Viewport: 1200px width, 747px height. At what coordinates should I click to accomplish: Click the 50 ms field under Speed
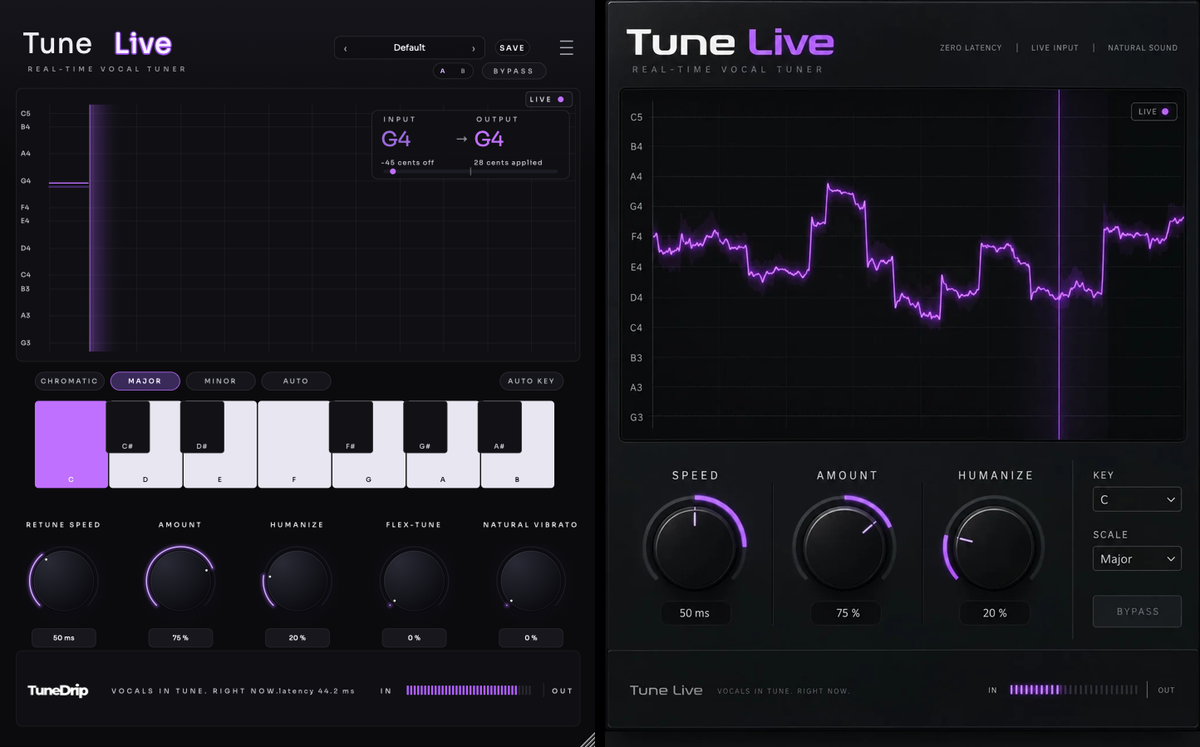695,613
